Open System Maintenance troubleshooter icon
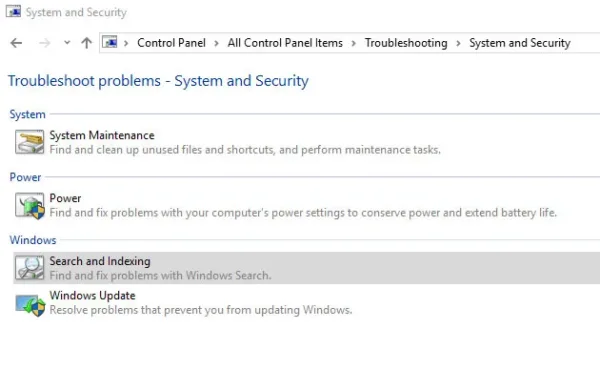 pyautogui.click(x=29, y=142)
